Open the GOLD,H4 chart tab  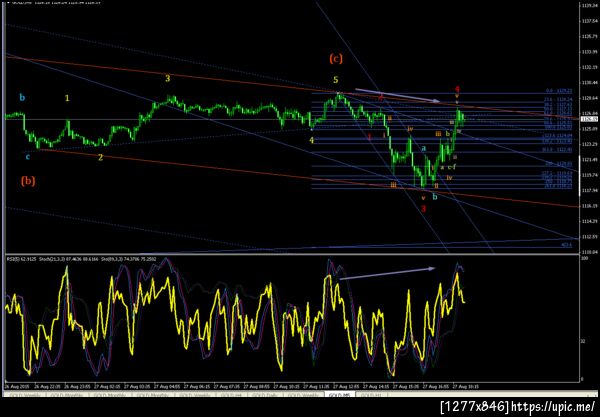pos(232,395)
